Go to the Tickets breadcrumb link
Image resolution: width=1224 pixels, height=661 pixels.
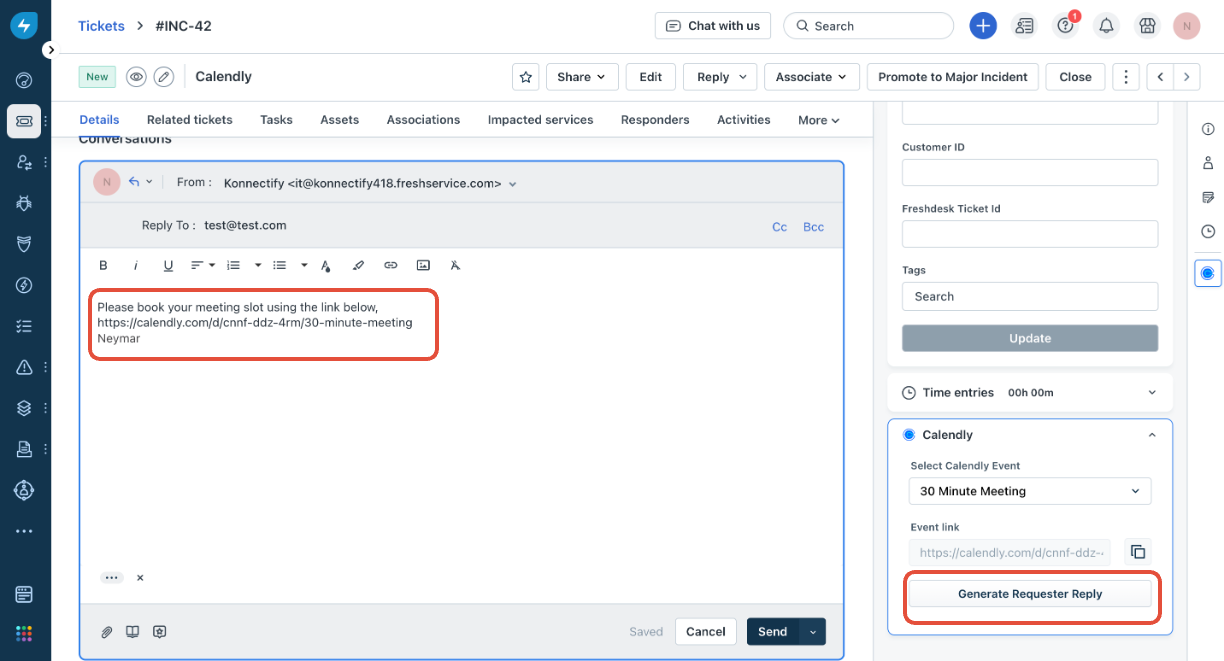click(102, 26)
